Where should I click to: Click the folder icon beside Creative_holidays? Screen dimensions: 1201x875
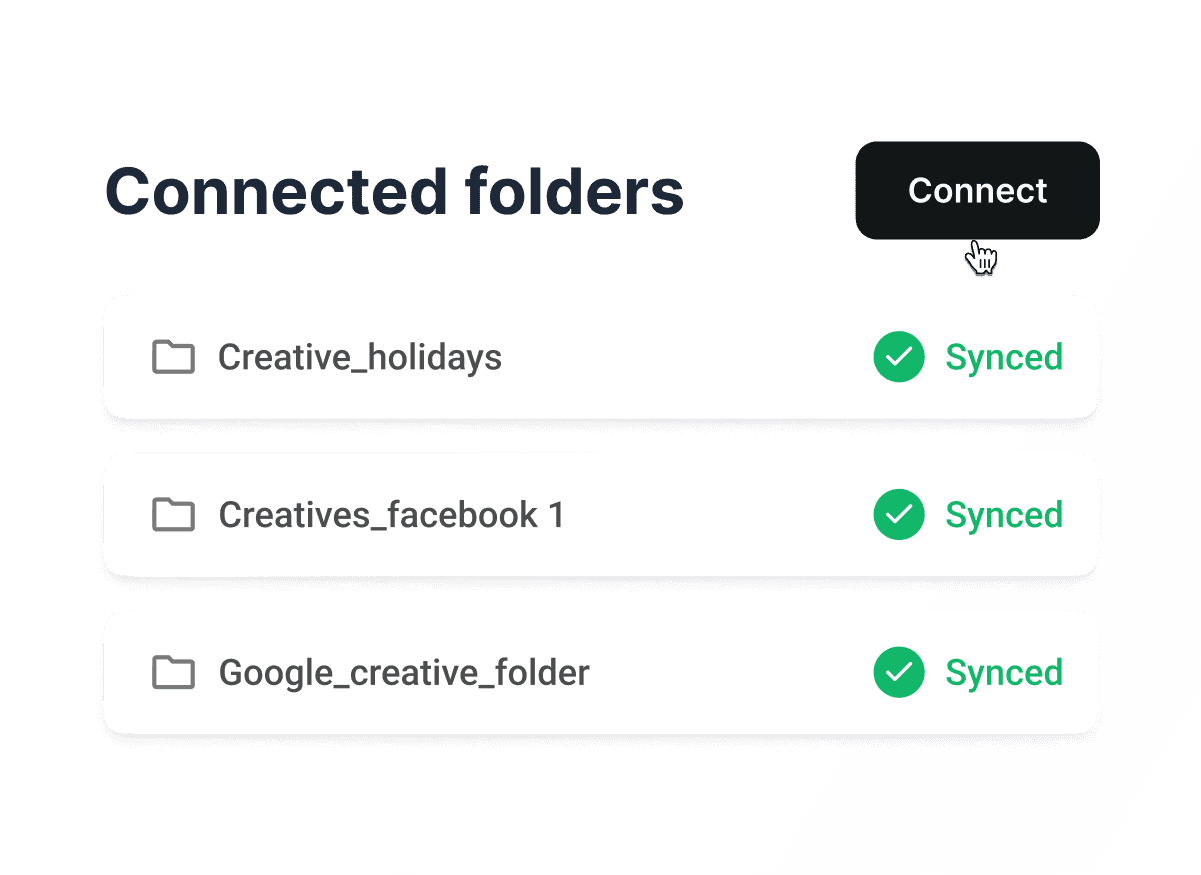click(x=173, y=357)
